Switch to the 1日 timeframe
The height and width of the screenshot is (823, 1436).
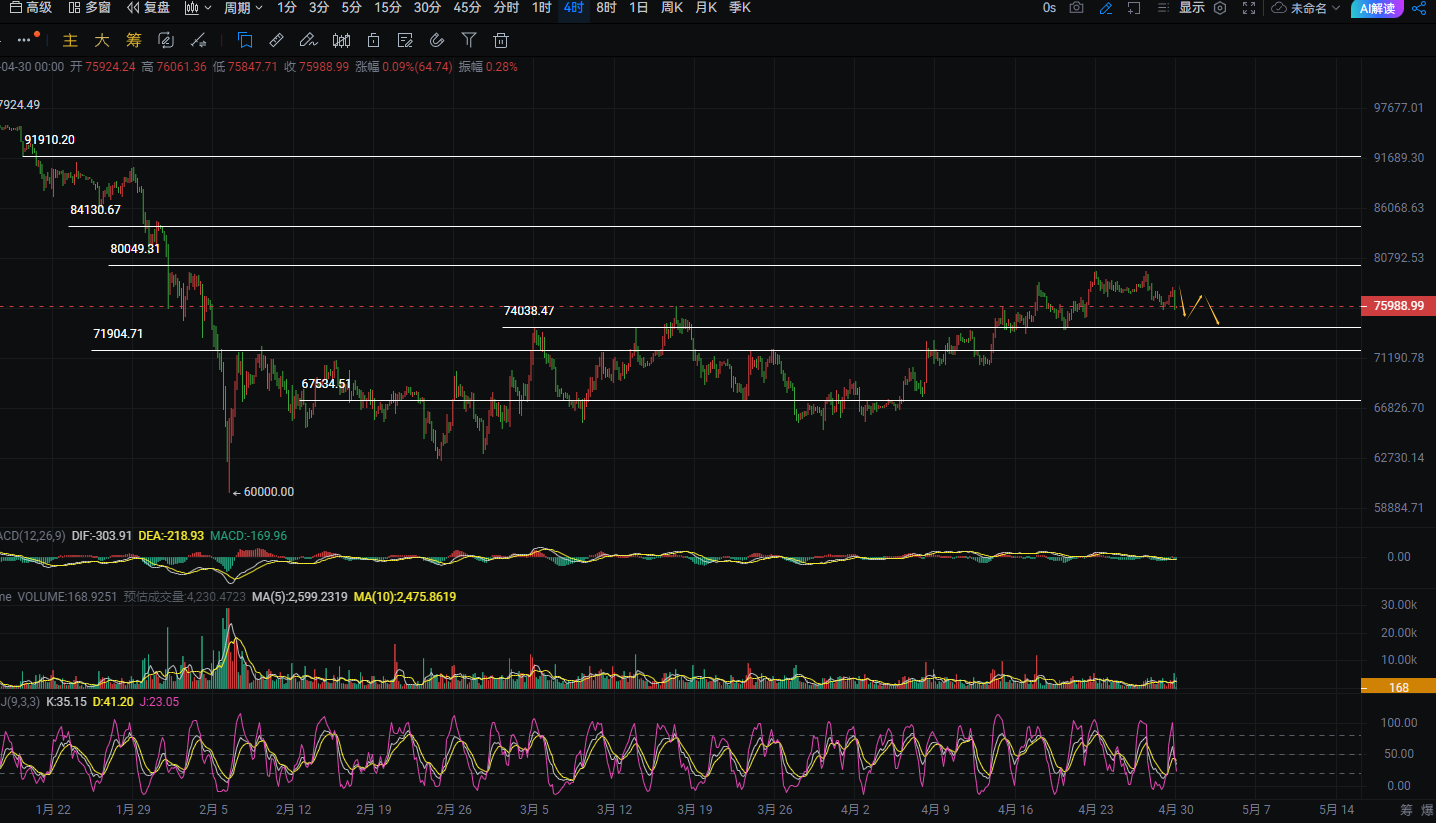(x=638, y=8)
